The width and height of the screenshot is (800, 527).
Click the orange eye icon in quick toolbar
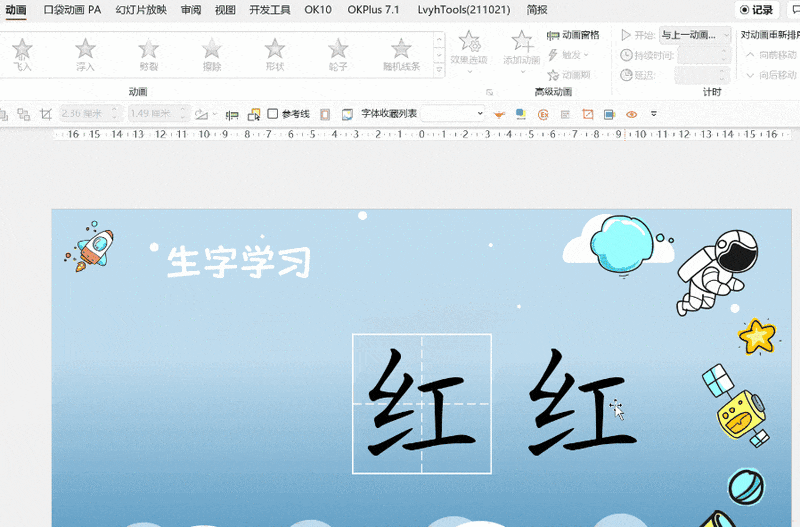(x=632, y=114)
